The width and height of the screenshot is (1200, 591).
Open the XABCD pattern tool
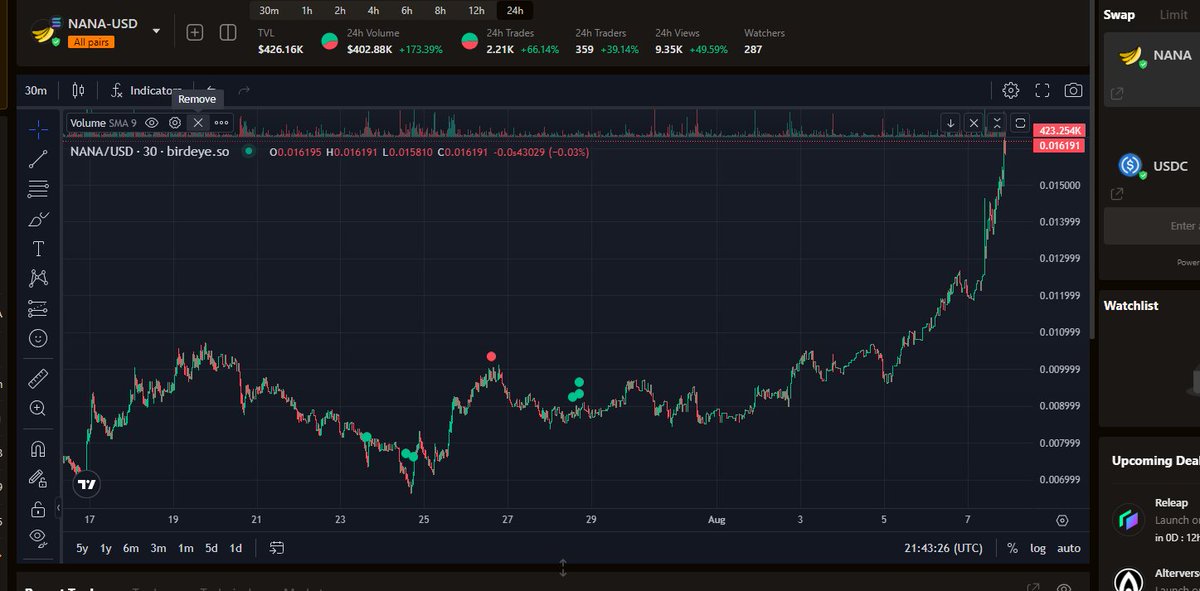pos(37,278)
